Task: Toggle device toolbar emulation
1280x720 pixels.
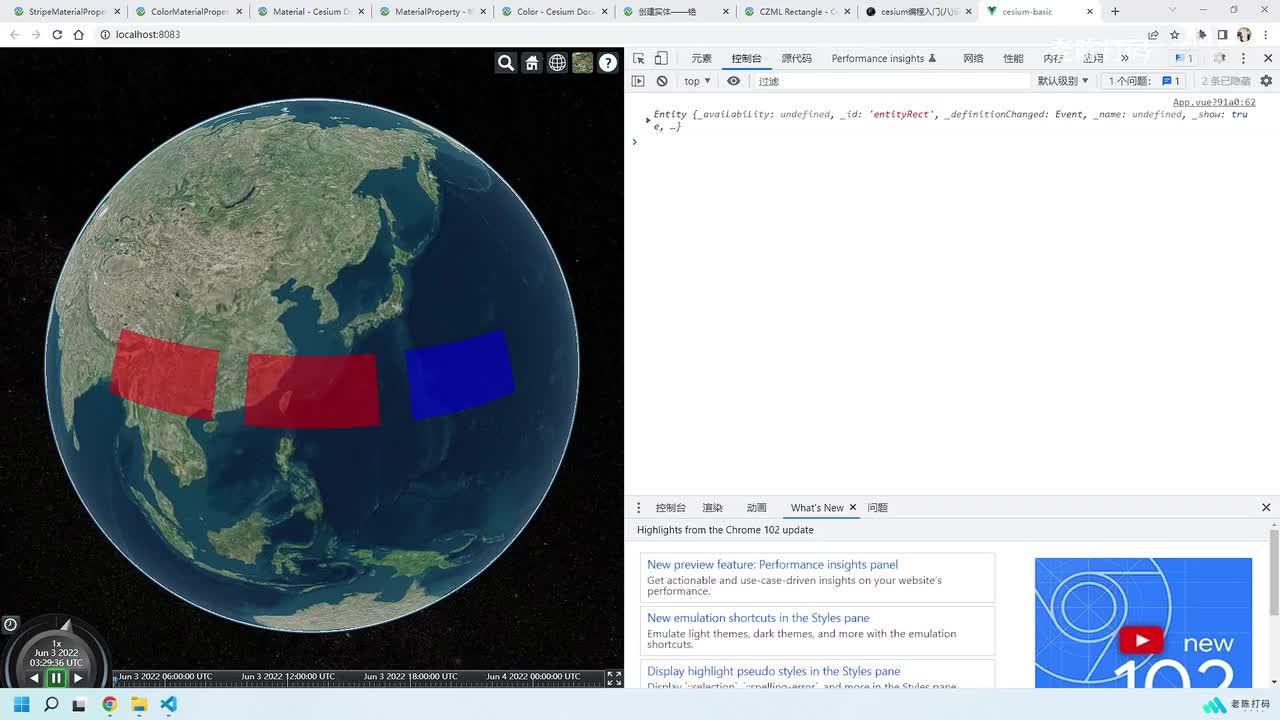Action: (x=661, y=59)
